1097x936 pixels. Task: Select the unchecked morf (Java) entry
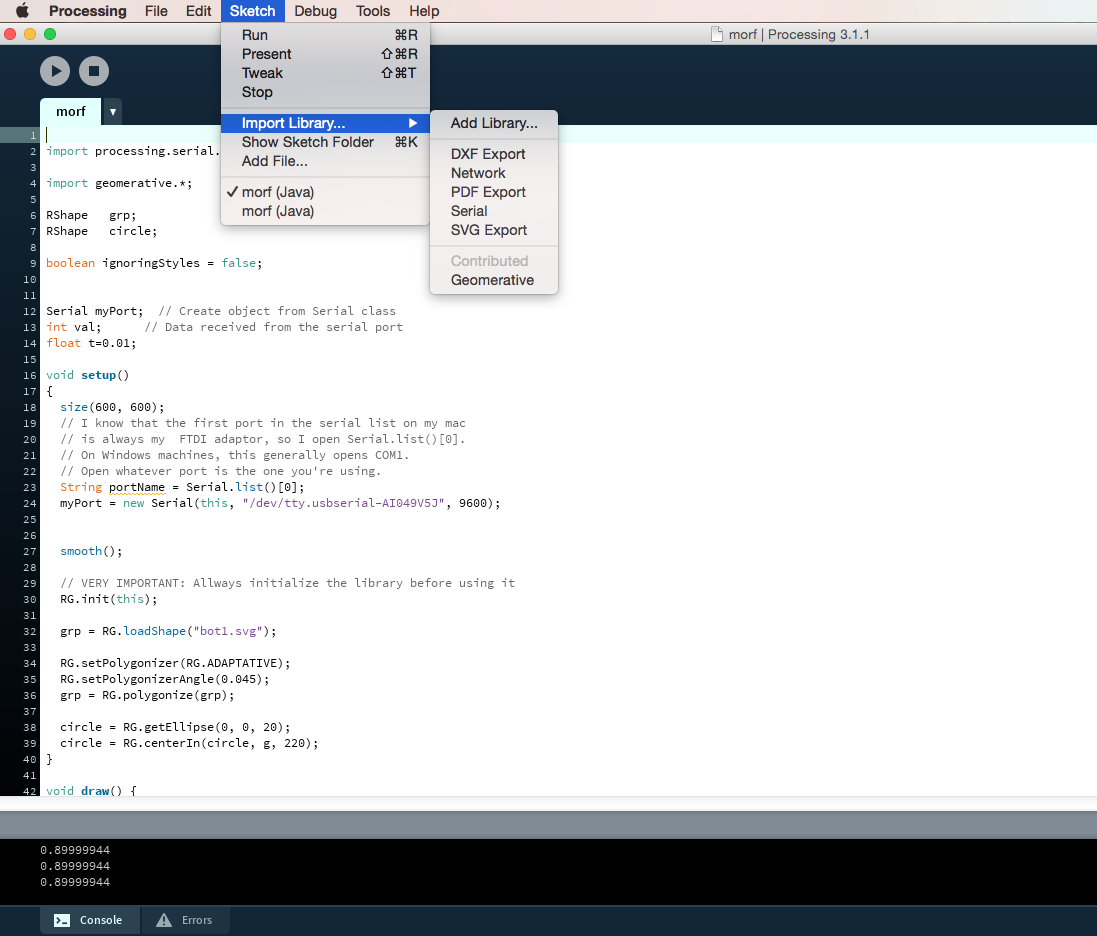pyautogui.click(x=325, y=211)
